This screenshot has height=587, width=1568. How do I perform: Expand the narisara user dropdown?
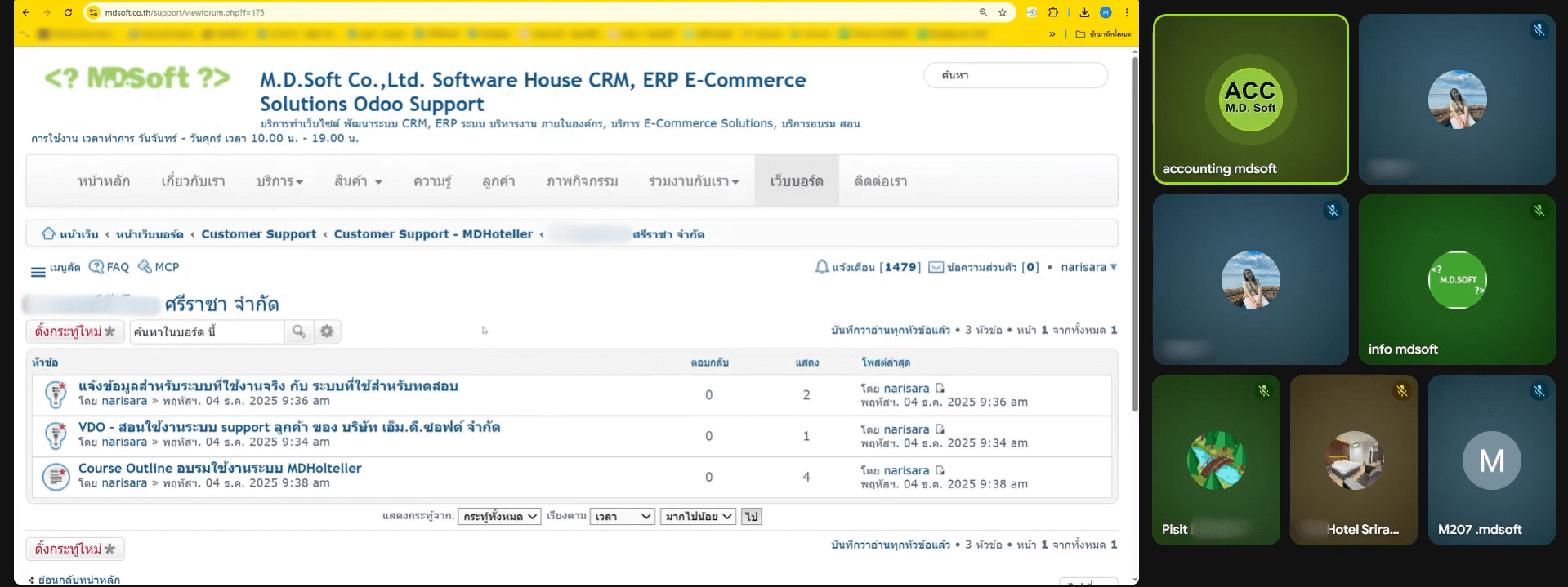pyautogui.click(x=1088, y=267)
